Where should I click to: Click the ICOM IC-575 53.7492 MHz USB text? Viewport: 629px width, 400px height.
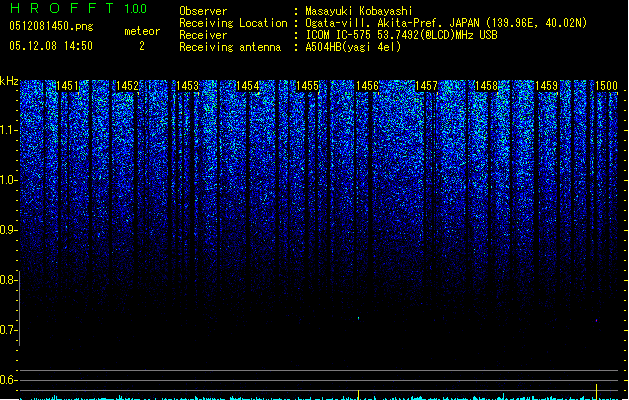click(x=401, y=35)
